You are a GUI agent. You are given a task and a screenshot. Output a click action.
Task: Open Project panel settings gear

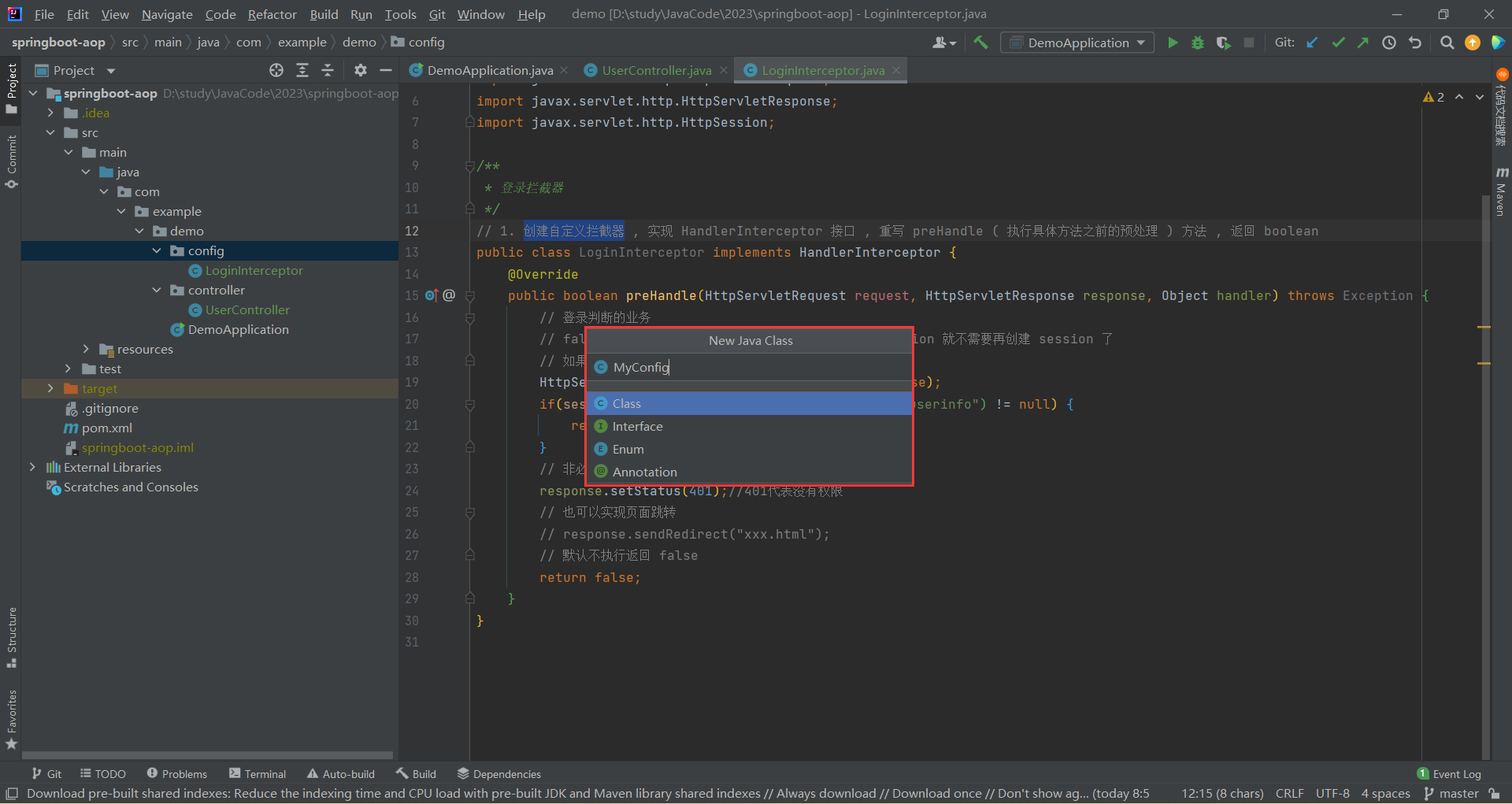tap(361, 70)
